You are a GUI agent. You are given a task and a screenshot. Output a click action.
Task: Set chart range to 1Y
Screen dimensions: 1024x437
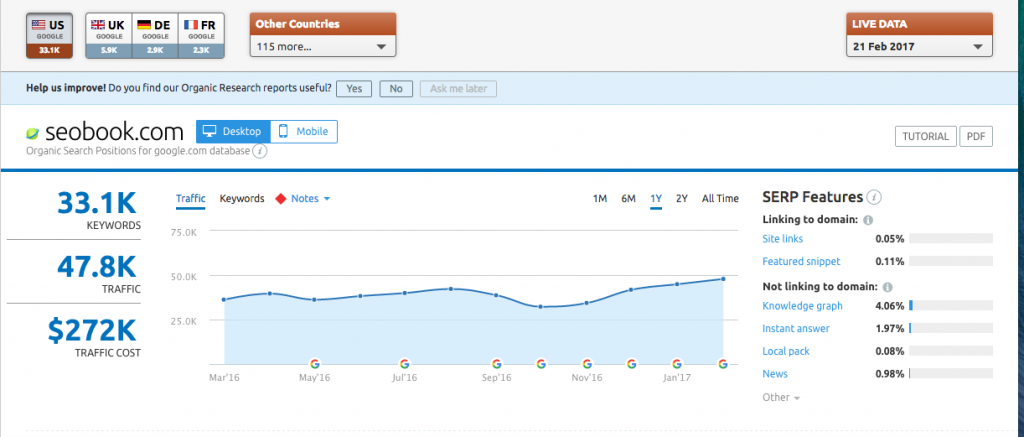pyautogui.click(x=656, y=199)
